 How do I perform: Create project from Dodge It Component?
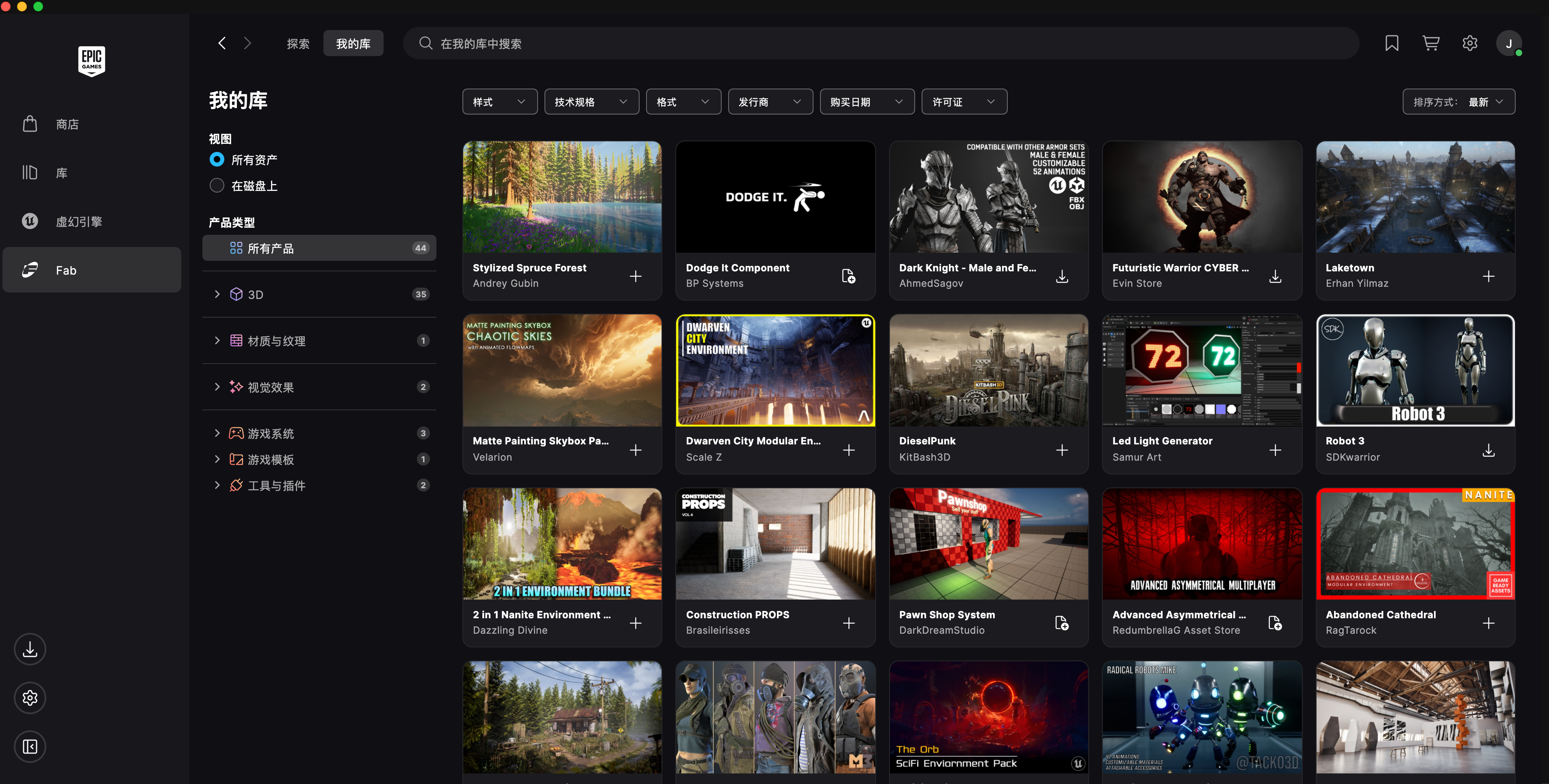(x=848, y=276)
